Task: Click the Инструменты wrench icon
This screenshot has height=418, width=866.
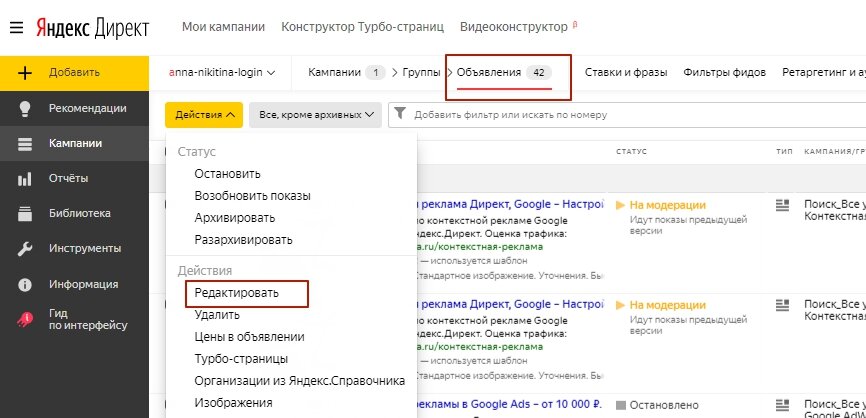Action: click(25, 249)
